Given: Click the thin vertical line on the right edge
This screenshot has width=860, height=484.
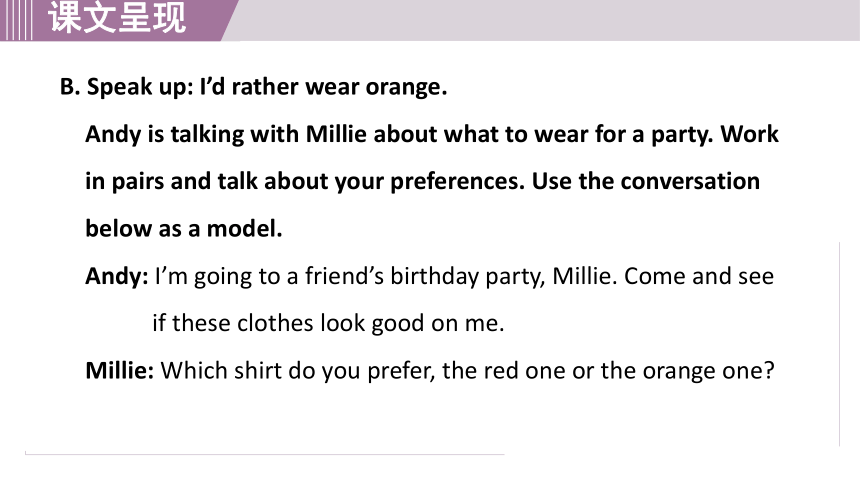Looking at the screenshot, I should [x=839, y=344].
